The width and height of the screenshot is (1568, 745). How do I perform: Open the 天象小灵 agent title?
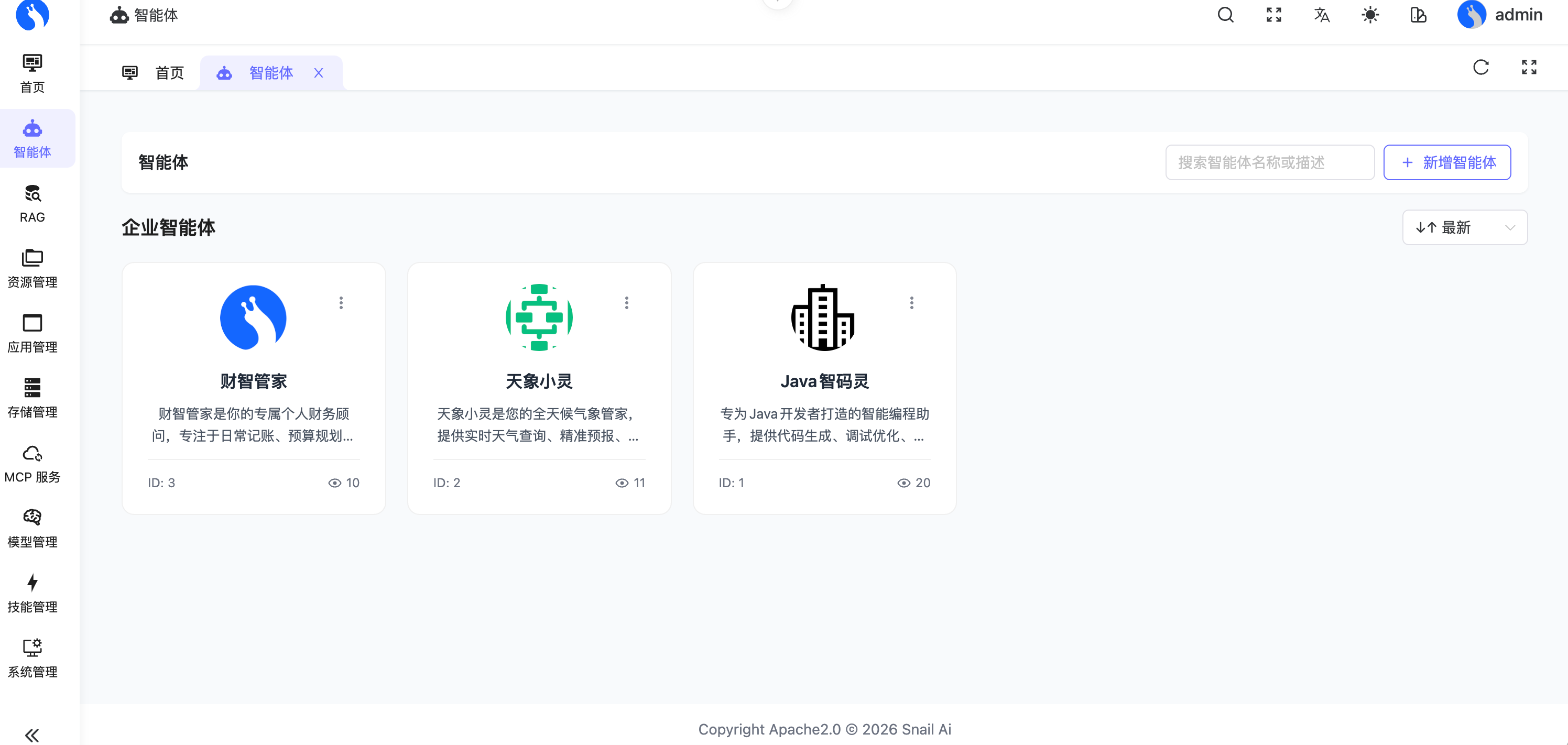coord(539,381)
